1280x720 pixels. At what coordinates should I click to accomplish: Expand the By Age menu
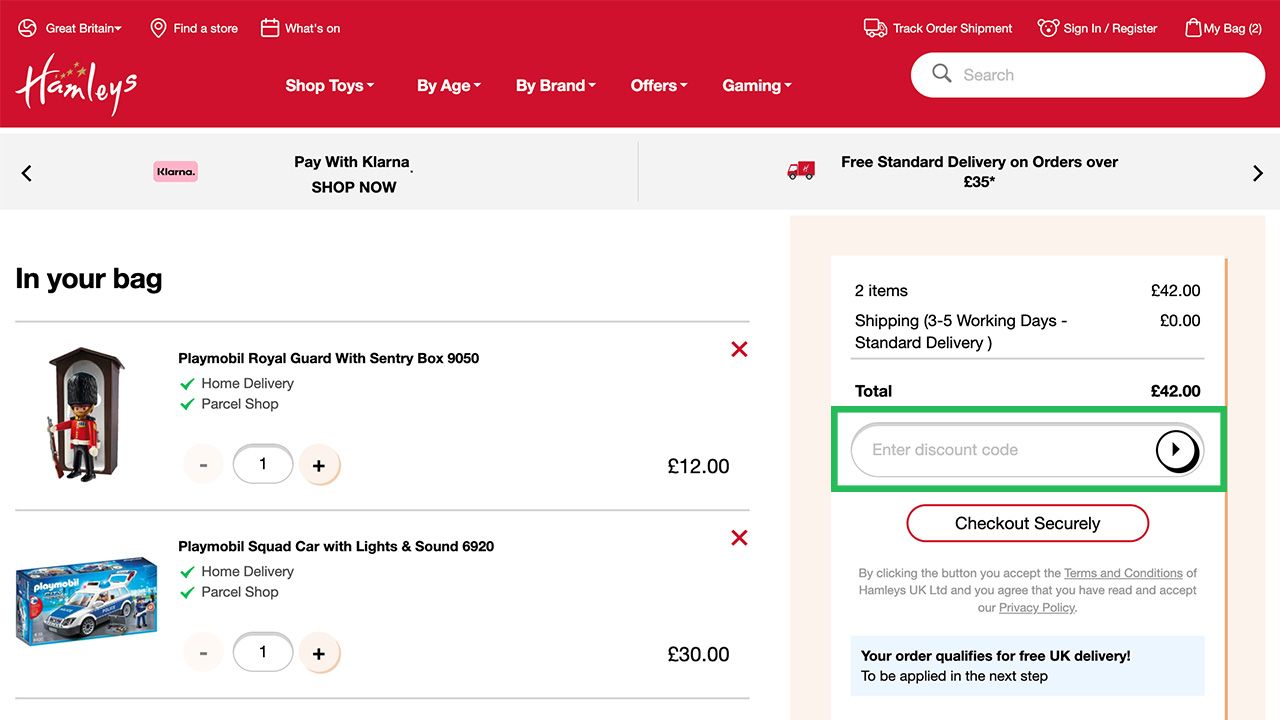coord(449,86)
